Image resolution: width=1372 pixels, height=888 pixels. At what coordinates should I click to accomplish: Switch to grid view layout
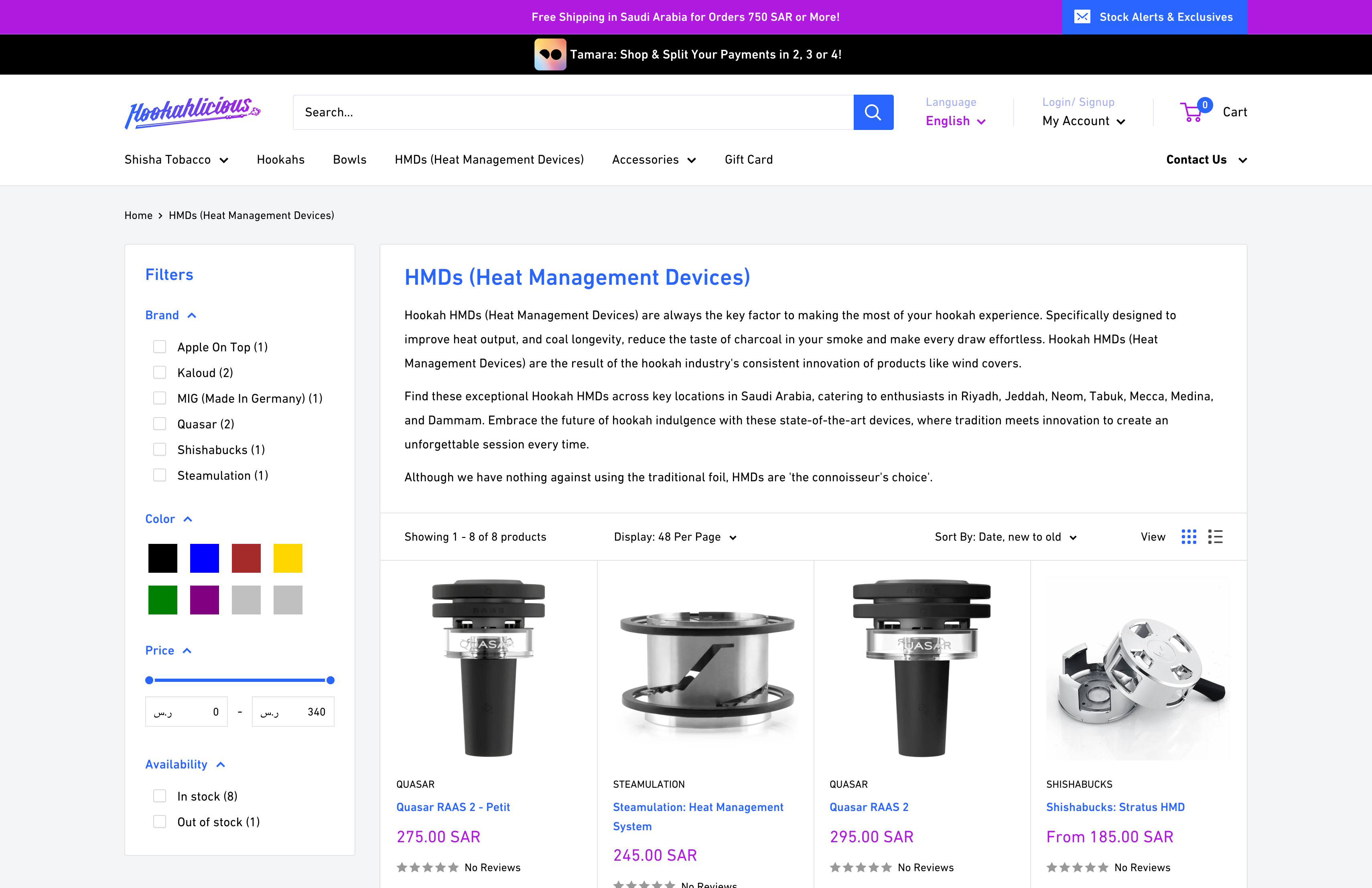pos(1189,537)
